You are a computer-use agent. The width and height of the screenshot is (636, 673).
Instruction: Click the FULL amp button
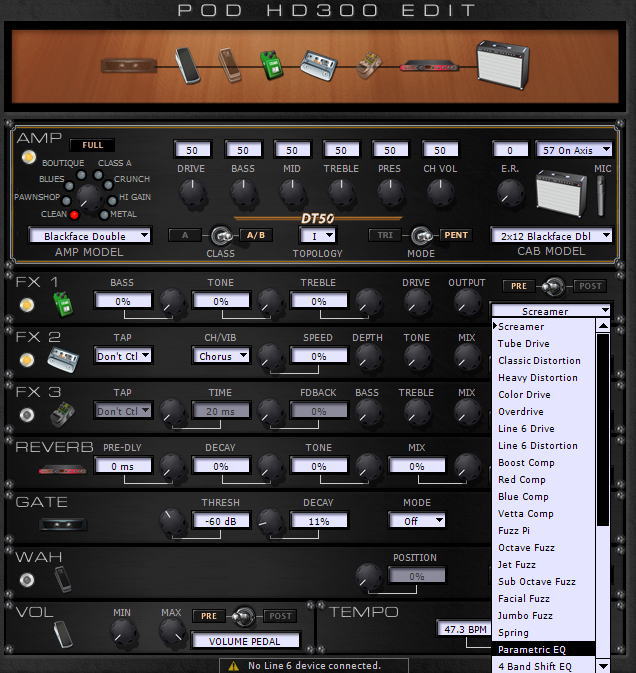[x=92, y=145]
